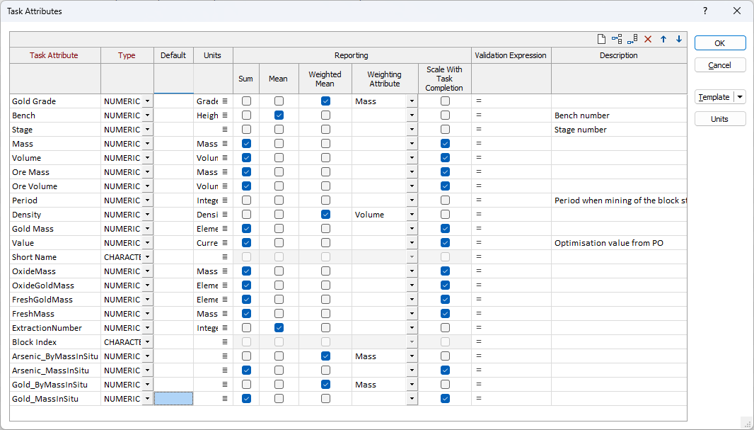754x430 pixels.
Task: Open the Type dropdown for Short Name
Action: click(x=148, y=257)
